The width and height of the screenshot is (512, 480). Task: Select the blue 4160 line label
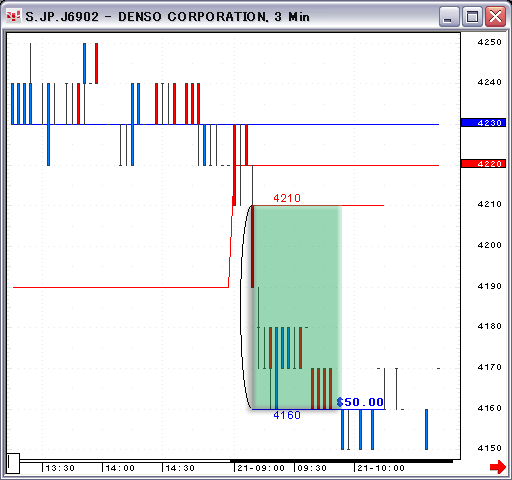click(x=287, y=415)
